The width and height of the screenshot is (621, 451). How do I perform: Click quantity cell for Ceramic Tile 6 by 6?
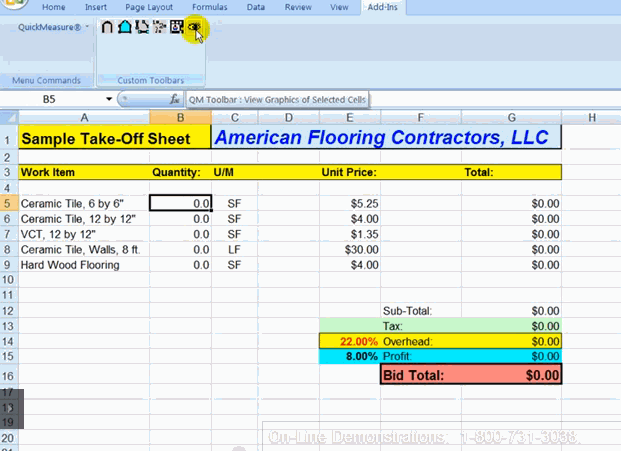click(x=180, y=203)
